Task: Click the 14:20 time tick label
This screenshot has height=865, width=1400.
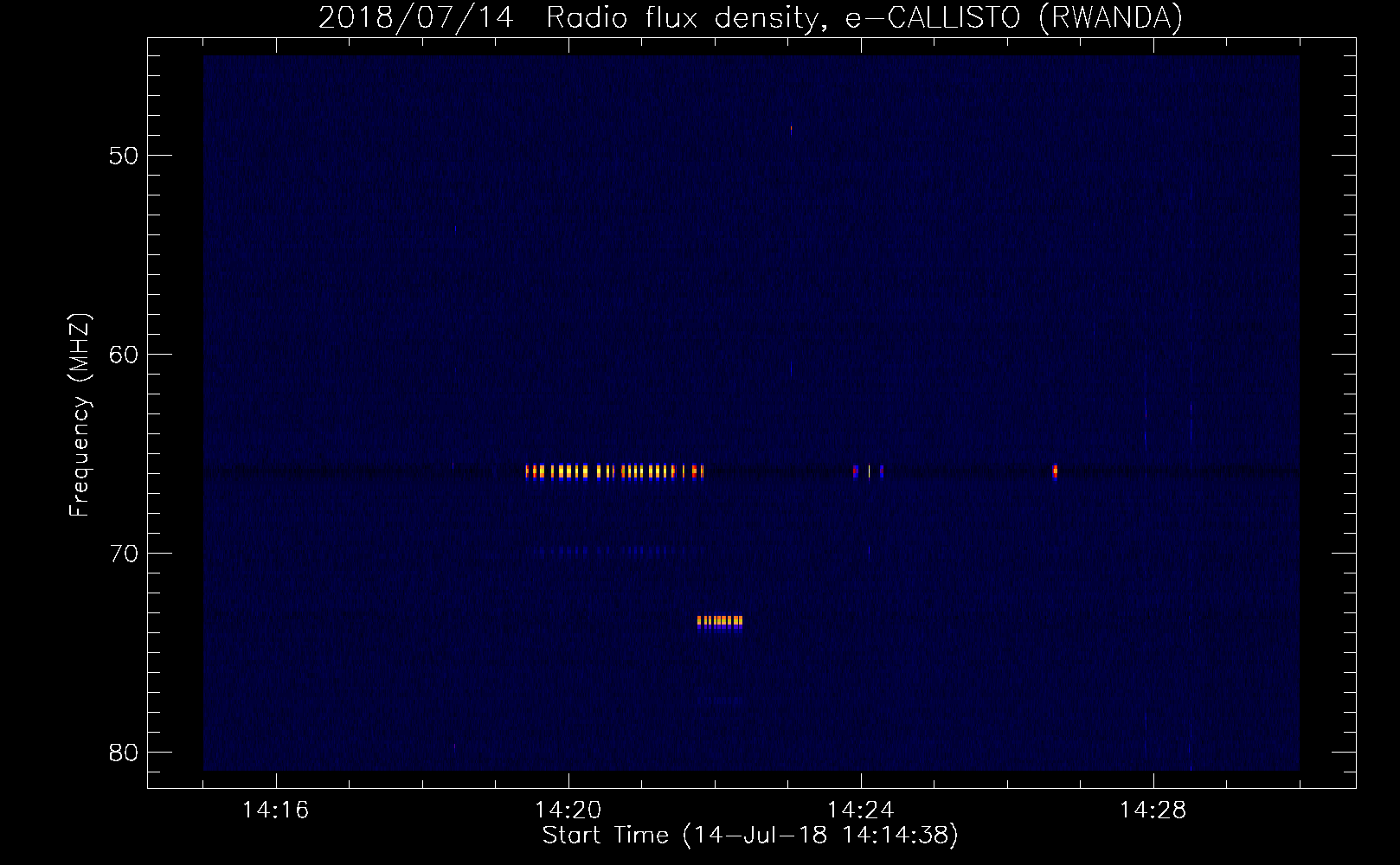Action: click(568, 811)
